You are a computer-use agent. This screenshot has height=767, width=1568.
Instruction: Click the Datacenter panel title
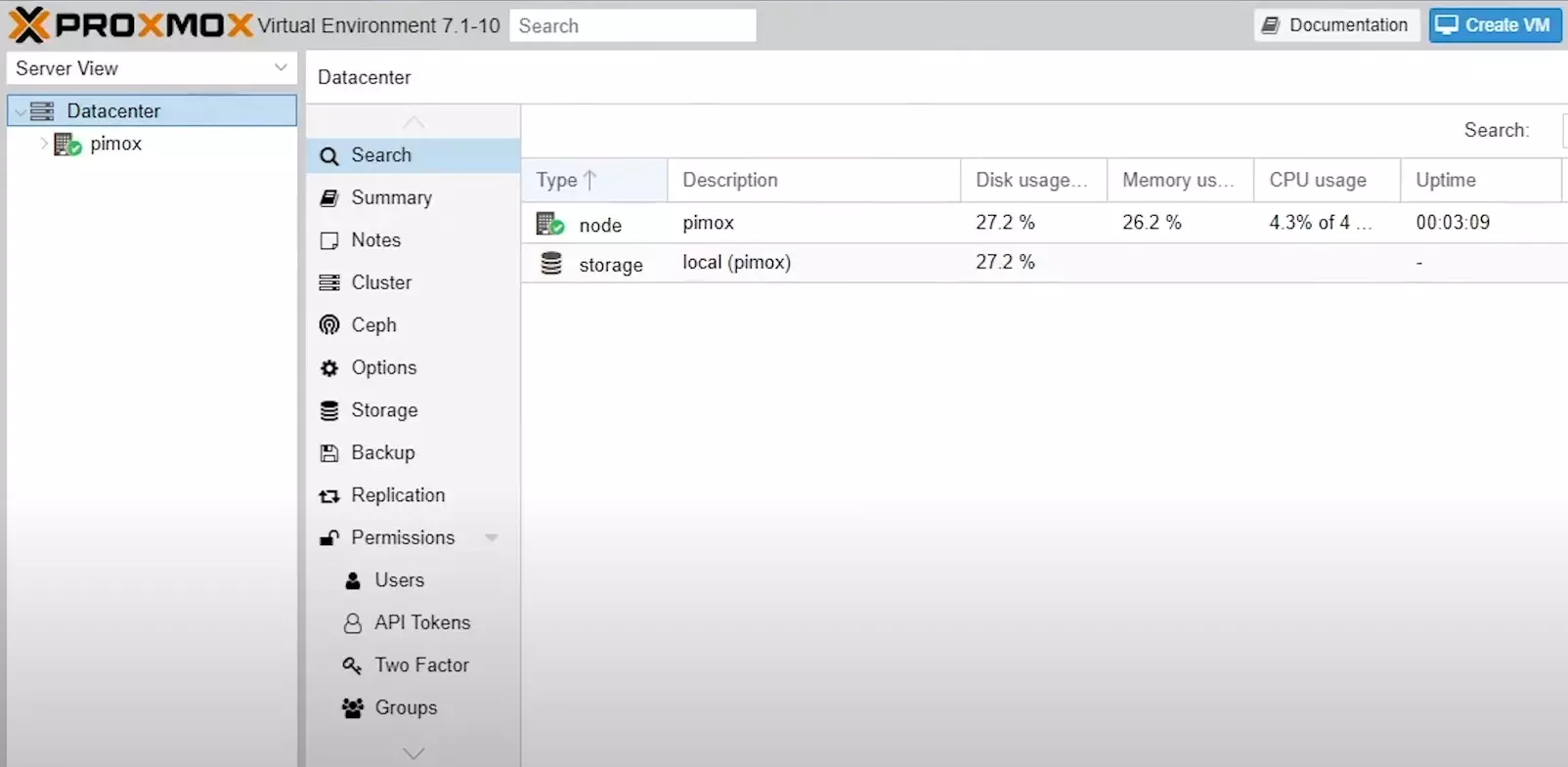click(364, 77)
